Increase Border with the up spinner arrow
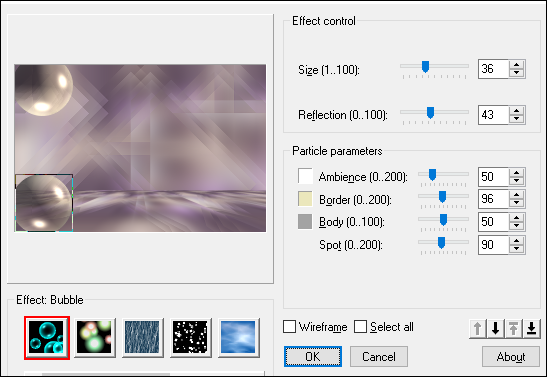This screenshot has height=377, width=547. pyautogui.click(x=517, y=195)
